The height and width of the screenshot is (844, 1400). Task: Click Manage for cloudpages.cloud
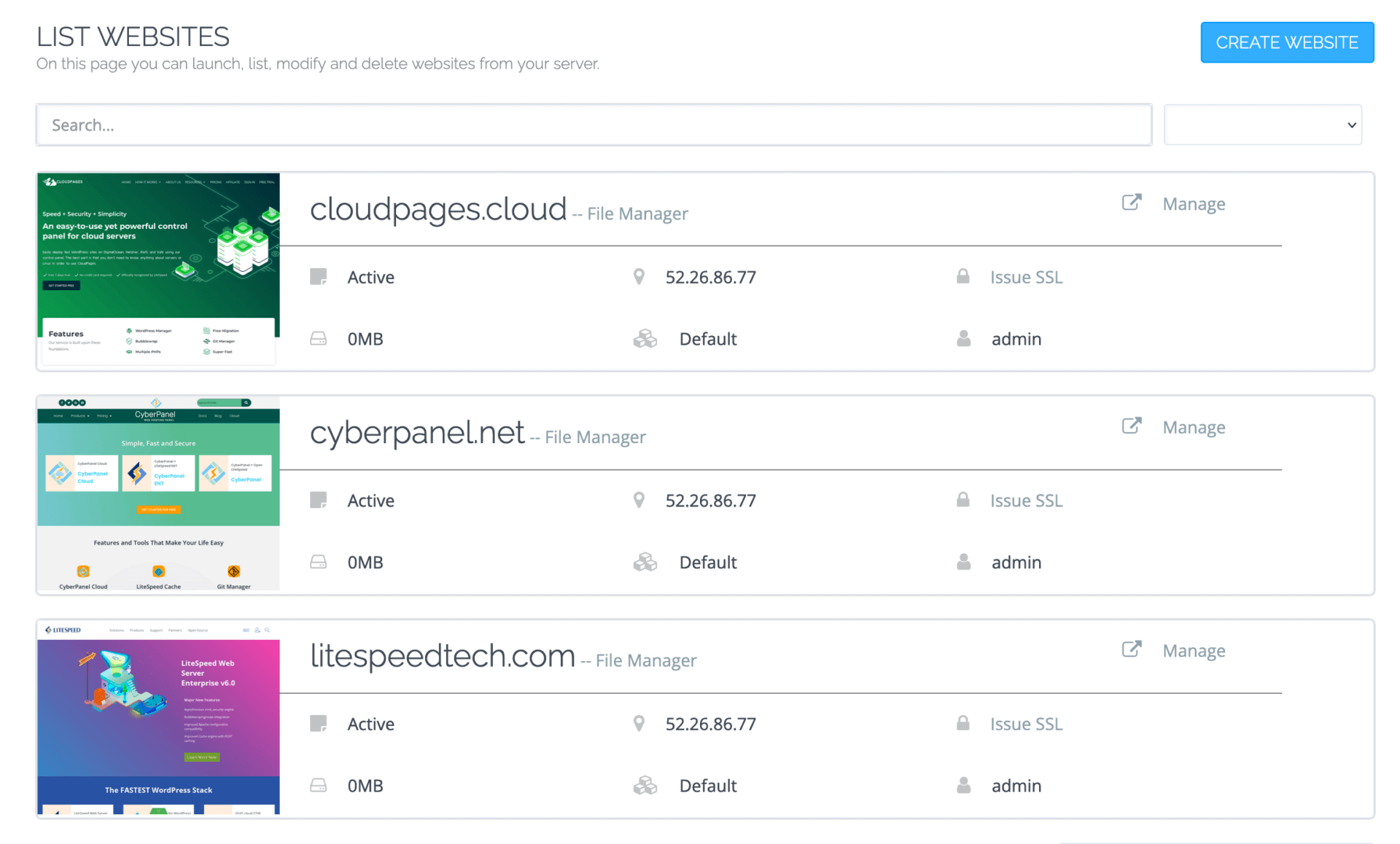tap(1194, 203)
